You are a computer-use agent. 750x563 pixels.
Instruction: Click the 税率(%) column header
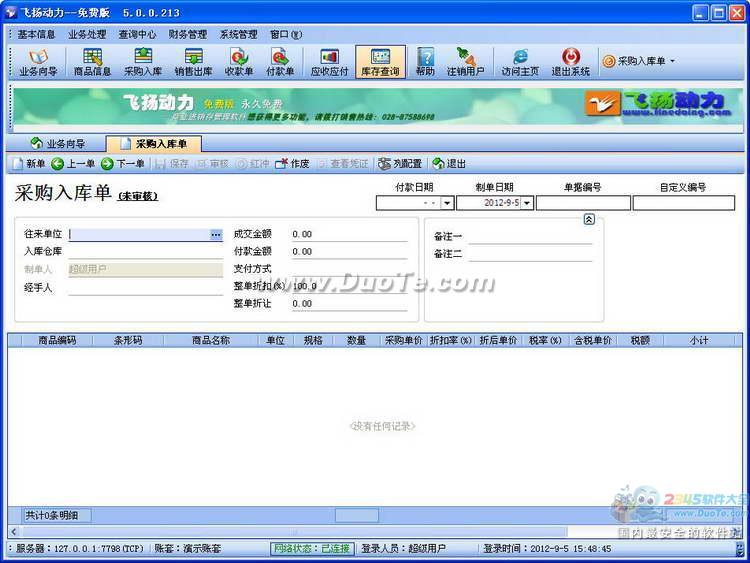pyautogui.click(x=545, y=341)
